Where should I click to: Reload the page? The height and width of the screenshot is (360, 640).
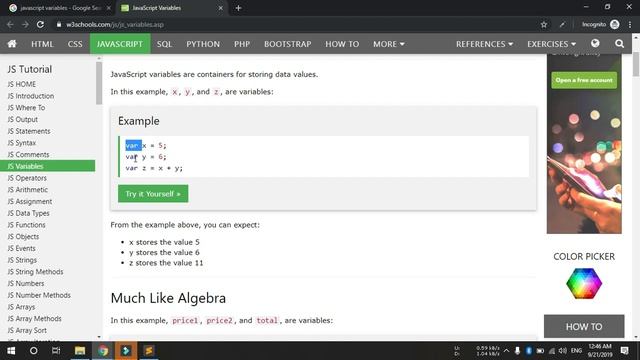pos(40,24)
